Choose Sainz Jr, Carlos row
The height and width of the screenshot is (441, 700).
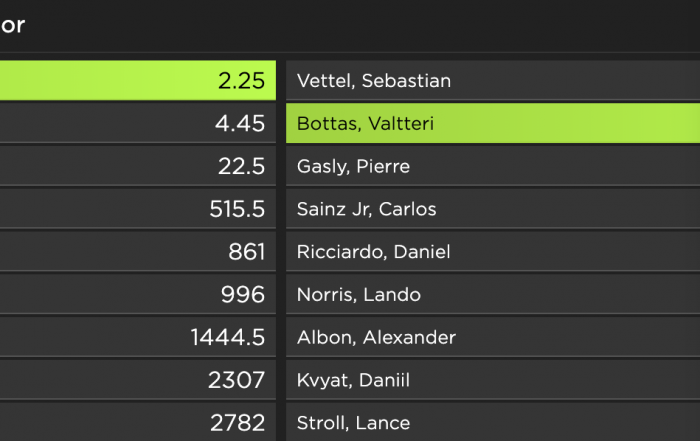(x=493, y=209)
